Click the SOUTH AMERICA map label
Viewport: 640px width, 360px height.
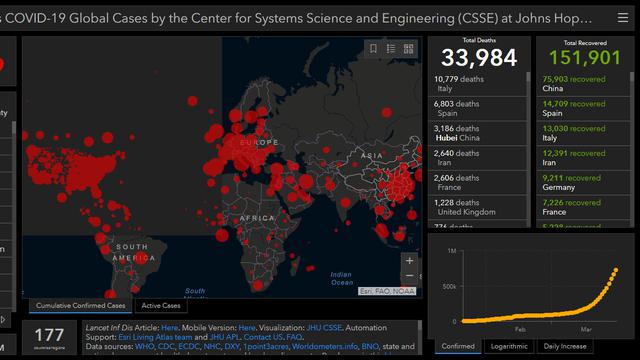click(x=133, y=252)
